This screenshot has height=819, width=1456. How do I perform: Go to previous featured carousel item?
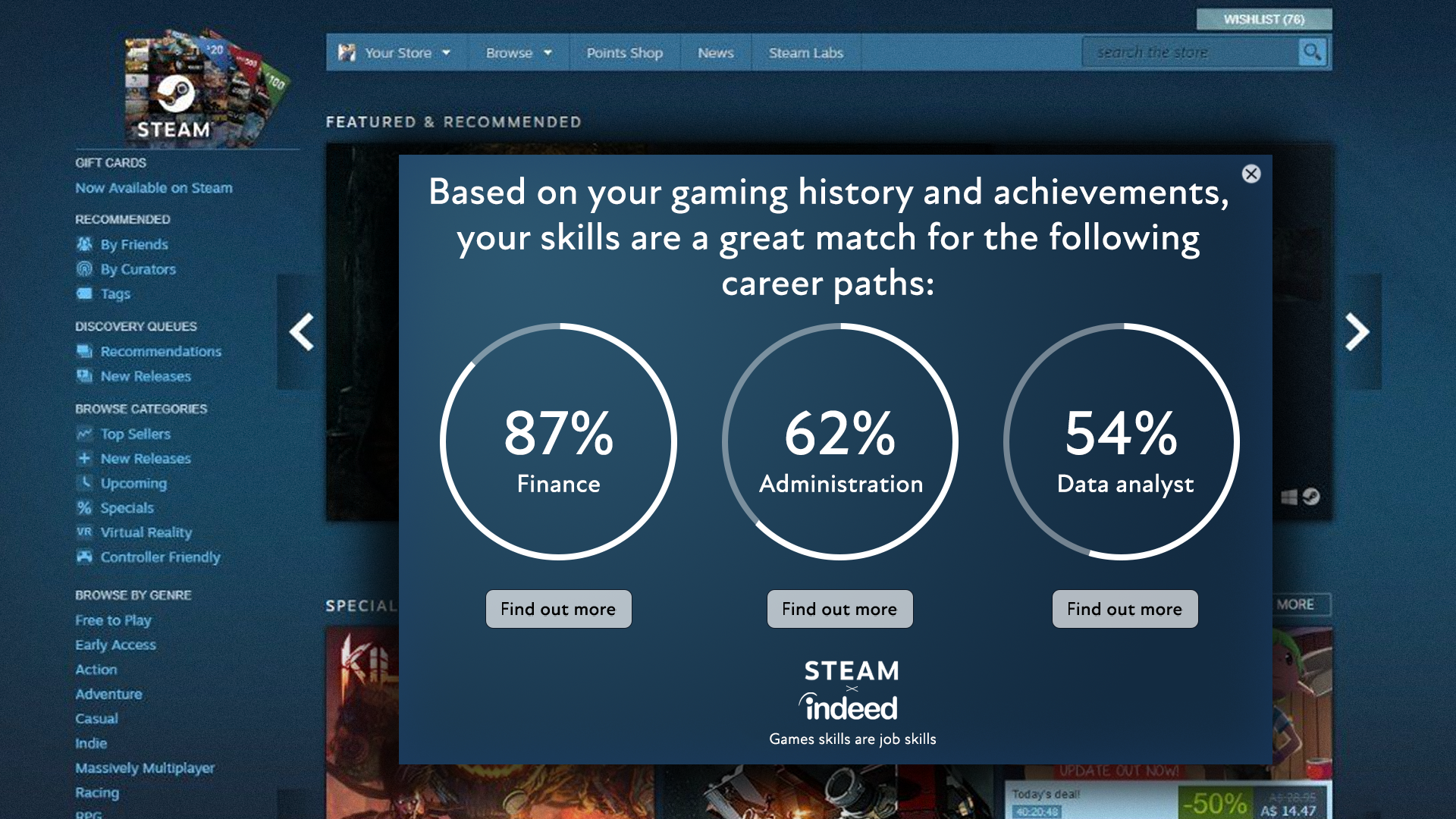pyautogui.click(x=301, y=331)
